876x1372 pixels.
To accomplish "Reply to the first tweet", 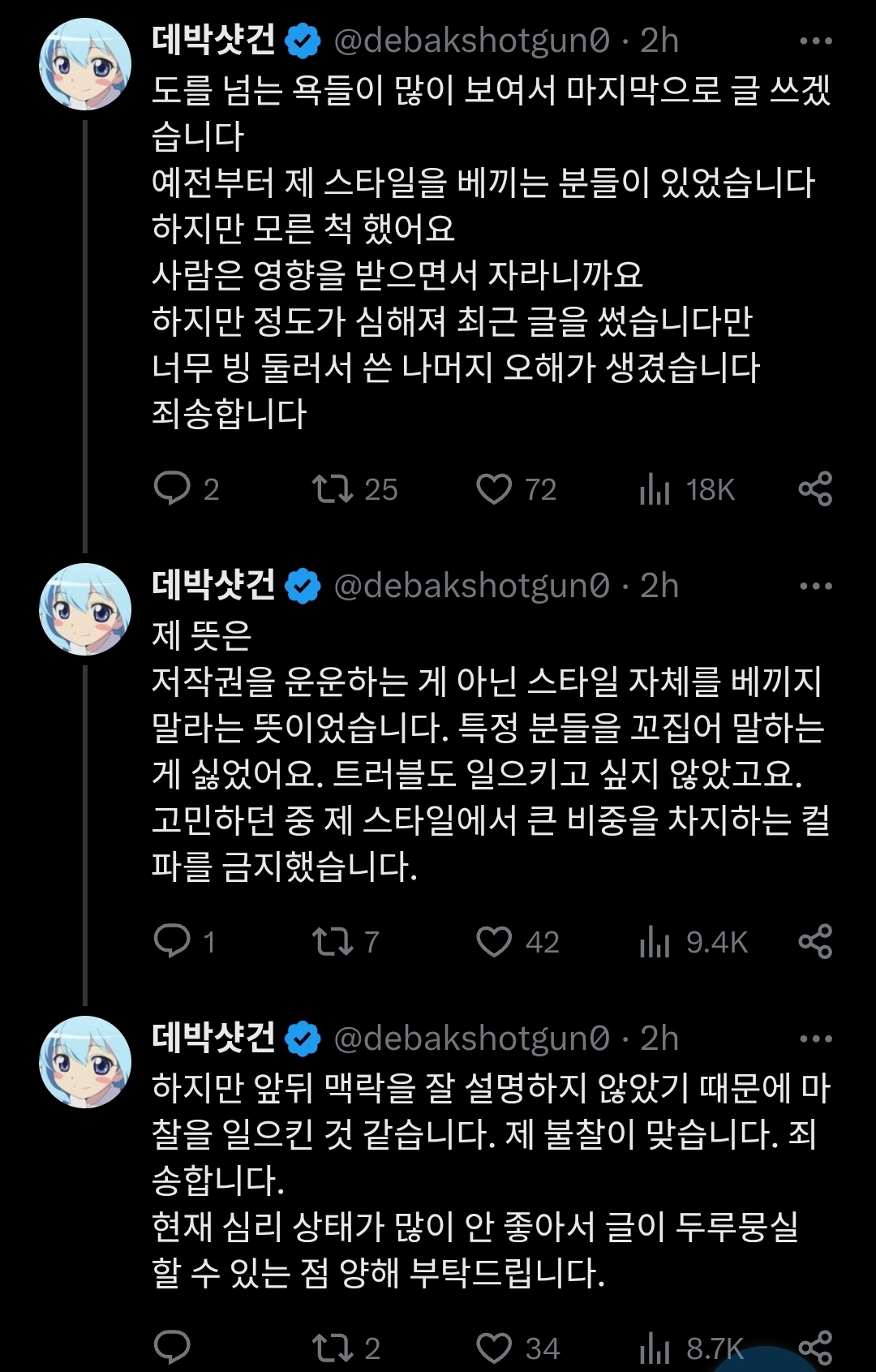I will point(172,488).
